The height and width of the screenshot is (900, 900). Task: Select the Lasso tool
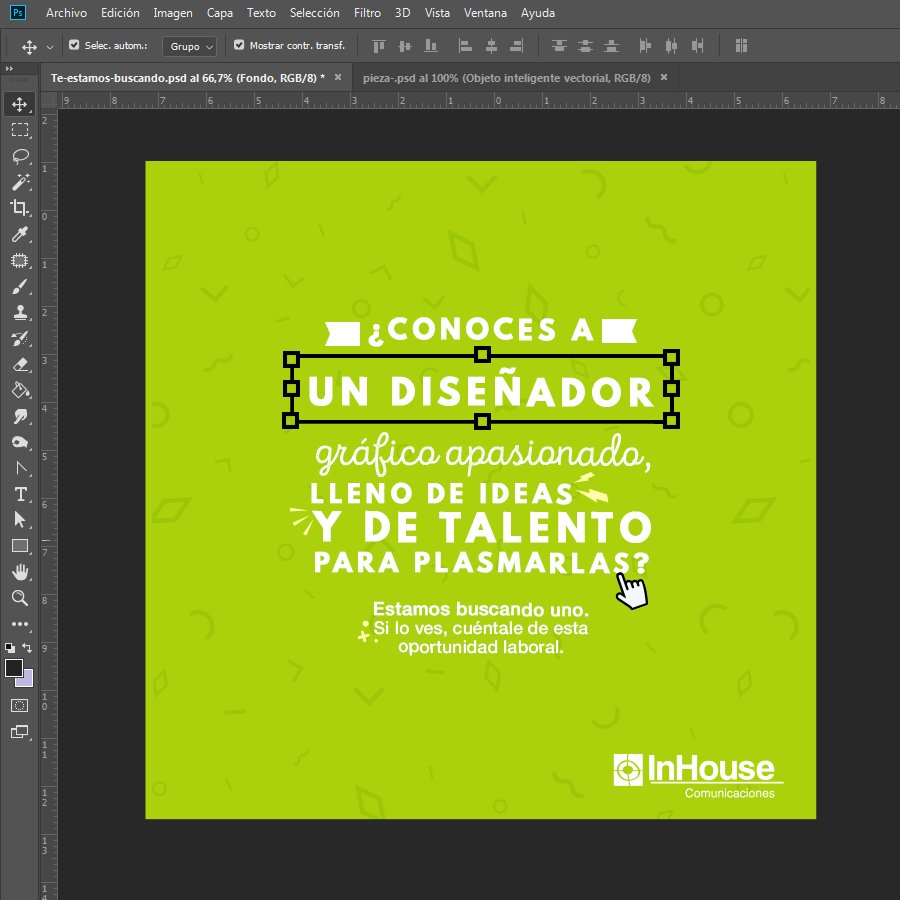[x=20, y=156]
